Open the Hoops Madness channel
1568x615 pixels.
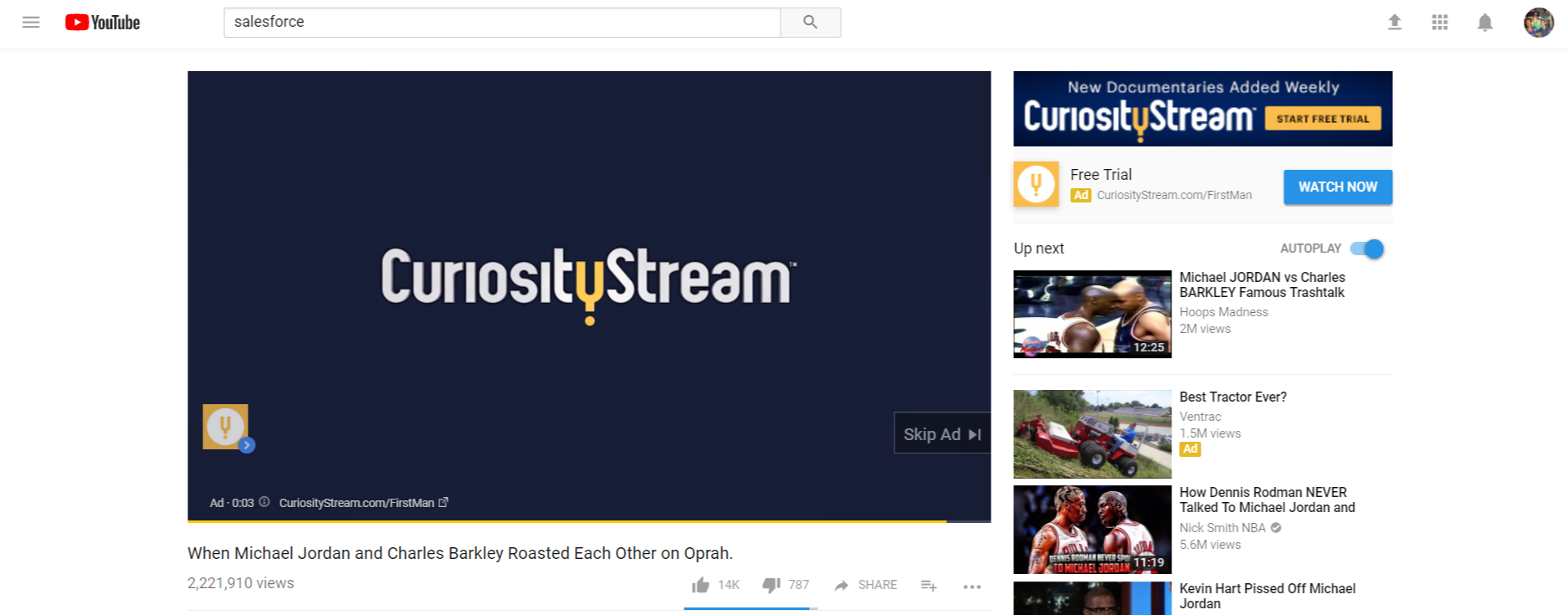point(1223,312)
